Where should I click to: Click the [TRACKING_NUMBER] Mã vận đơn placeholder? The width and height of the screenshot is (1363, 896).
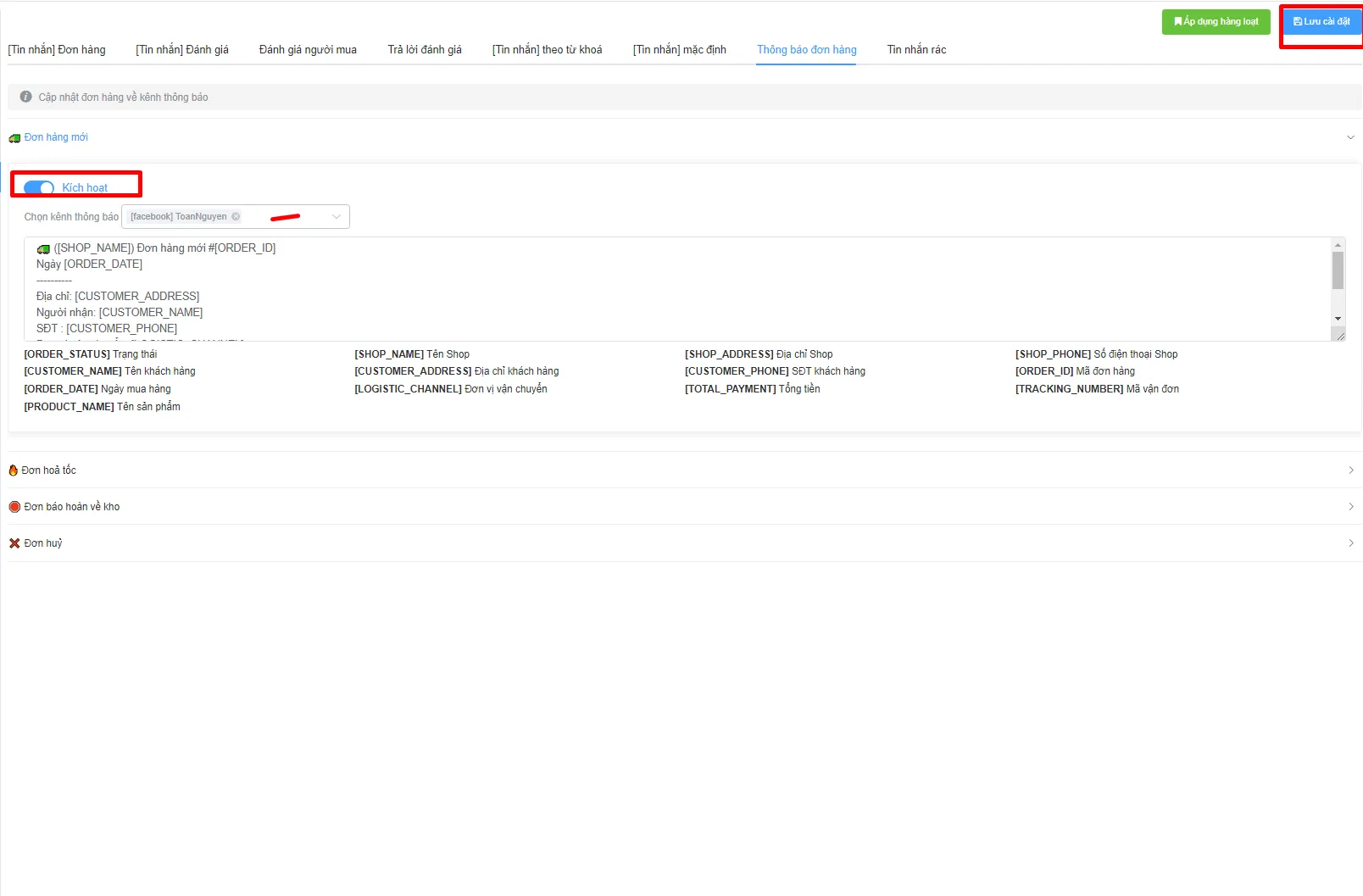tap(1097, 389)
